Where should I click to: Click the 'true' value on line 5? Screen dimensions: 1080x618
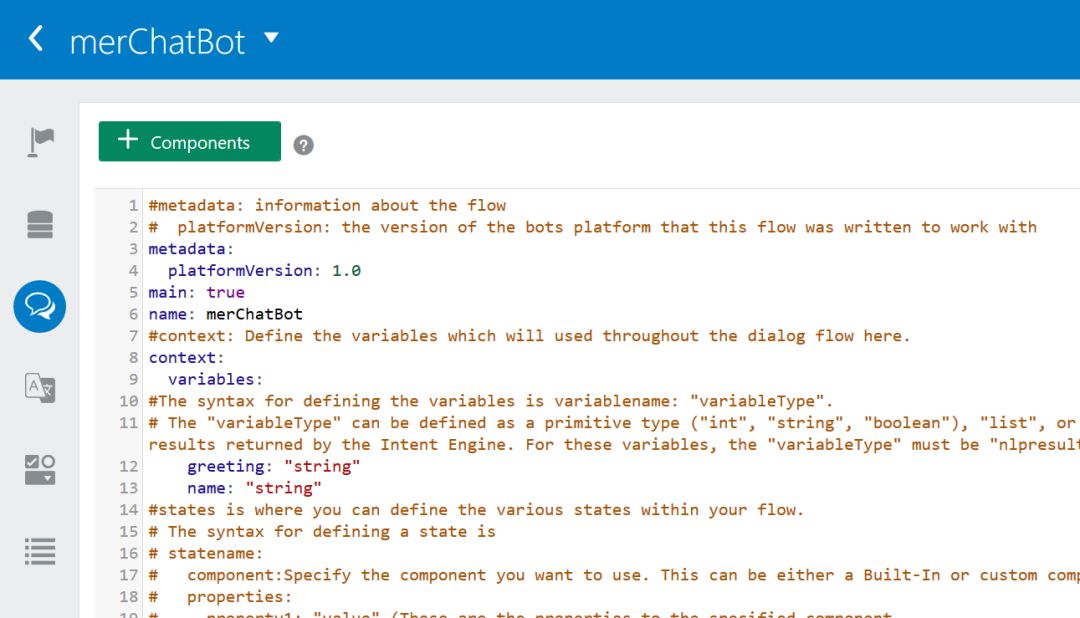[225, 292]
